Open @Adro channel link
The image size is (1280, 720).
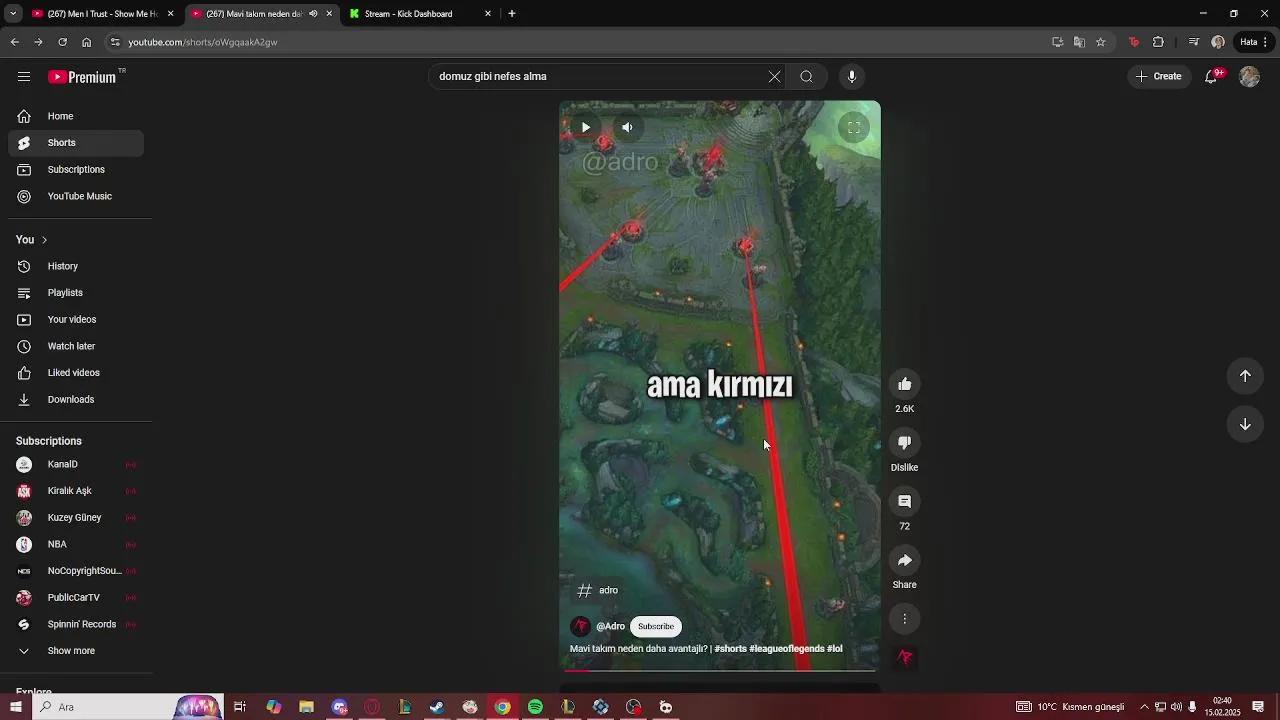(x=610, y=627)
